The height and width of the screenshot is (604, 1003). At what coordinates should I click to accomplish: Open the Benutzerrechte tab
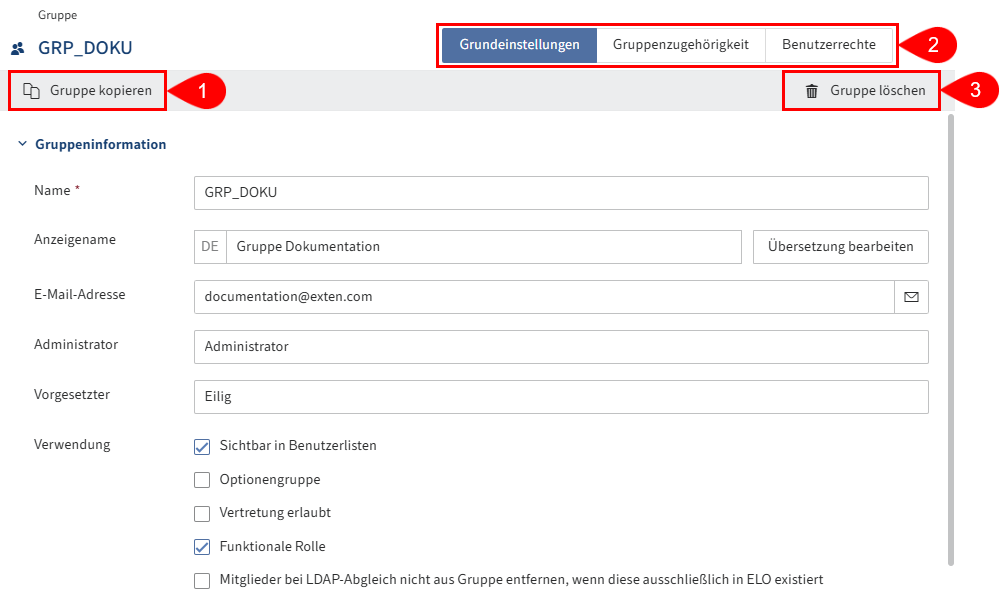pyautogui.click(x=830, y=44)
